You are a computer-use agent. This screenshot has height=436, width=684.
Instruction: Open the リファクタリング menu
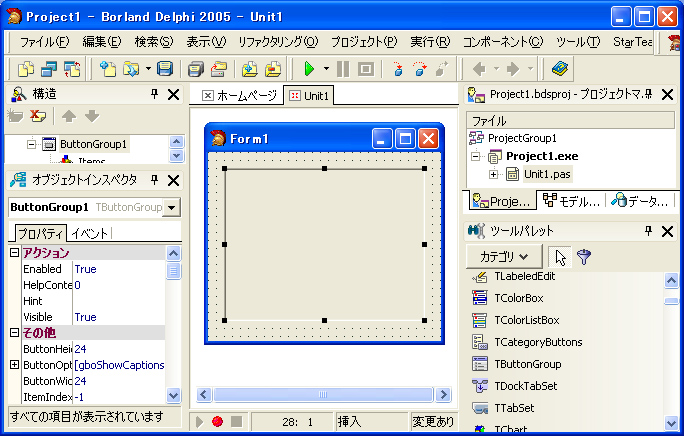[x=278, y=42]
